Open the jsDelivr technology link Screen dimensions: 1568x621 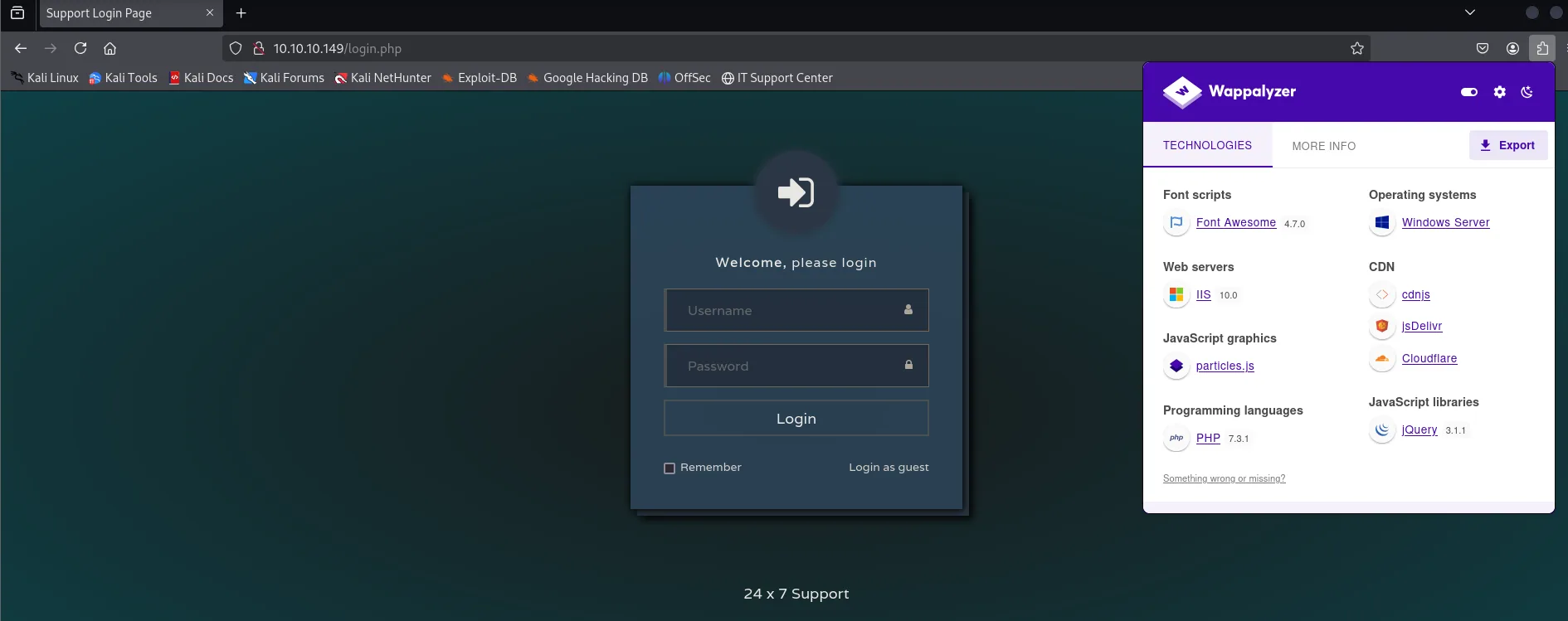pyautogui.click(x=1422, y=327)
